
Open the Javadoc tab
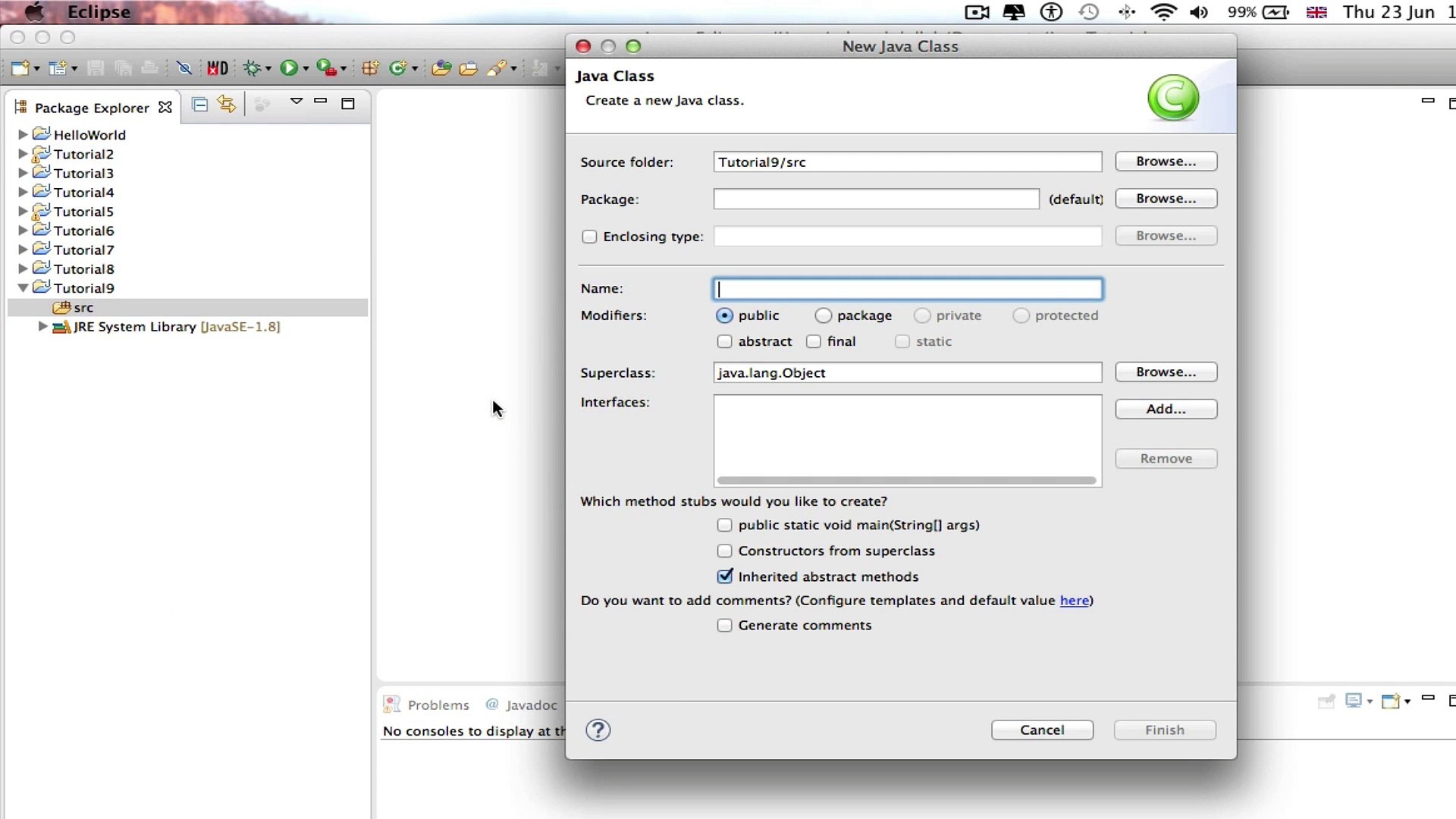coord(531,705)
